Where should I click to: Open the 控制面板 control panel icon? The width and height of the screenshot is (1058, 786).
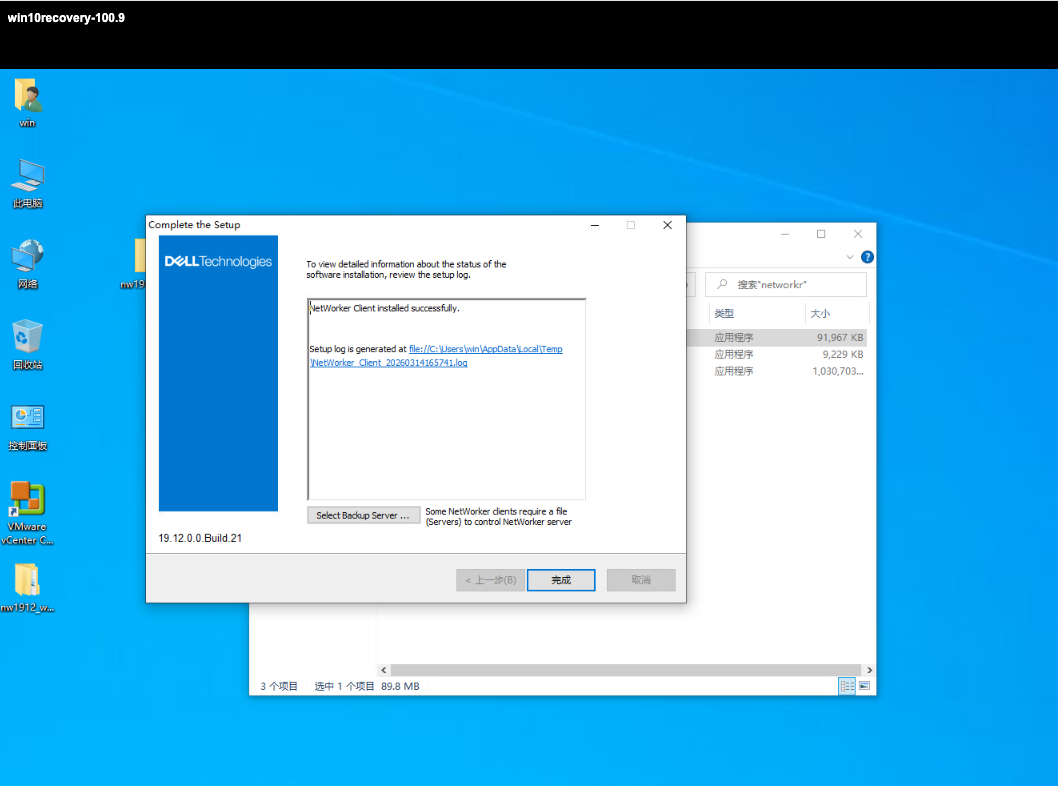27,426
